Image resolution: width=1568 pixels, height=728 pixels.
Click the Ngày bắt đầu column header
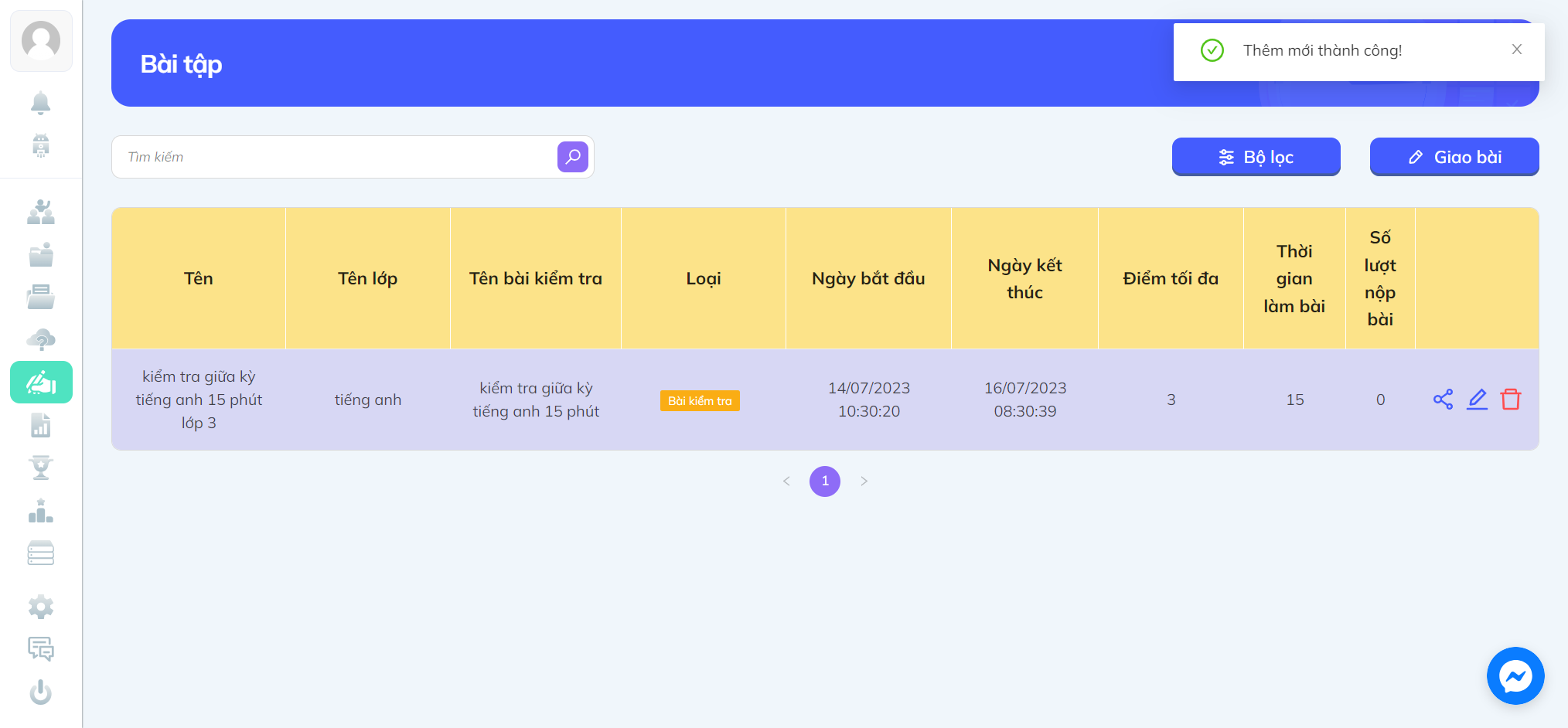[868, 278]
